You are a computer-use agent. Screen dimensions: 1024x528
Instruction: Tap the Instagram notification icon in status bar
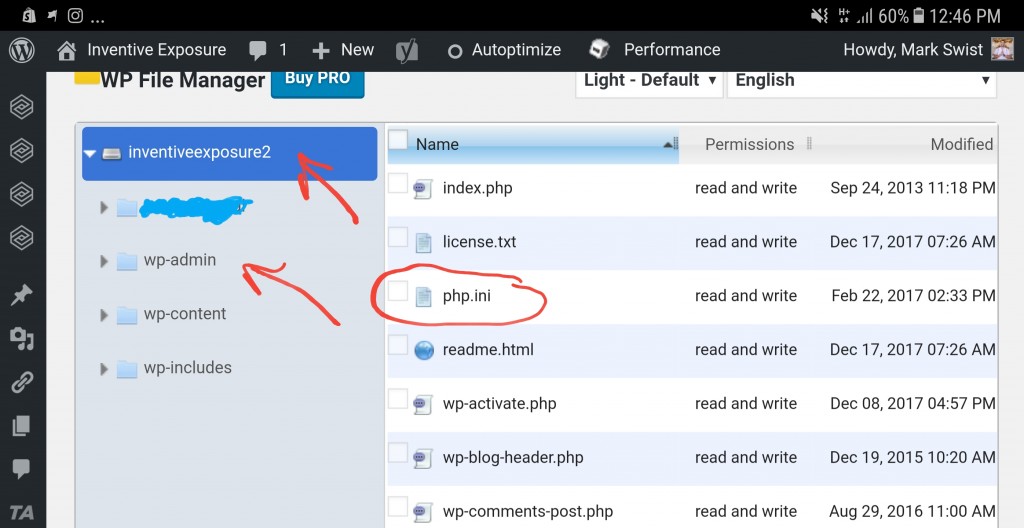(x=75, y=16)
